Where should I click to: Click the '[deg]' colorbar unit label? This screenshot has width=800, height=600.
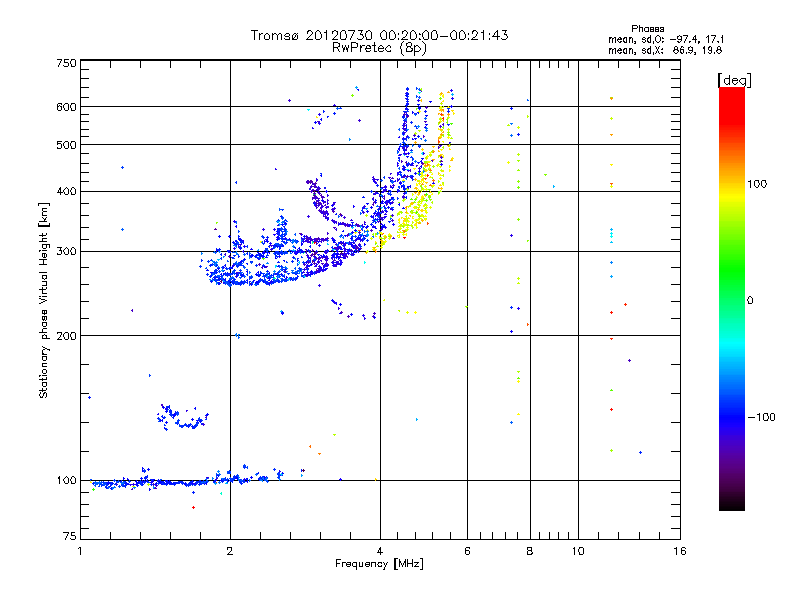(734, 80)
